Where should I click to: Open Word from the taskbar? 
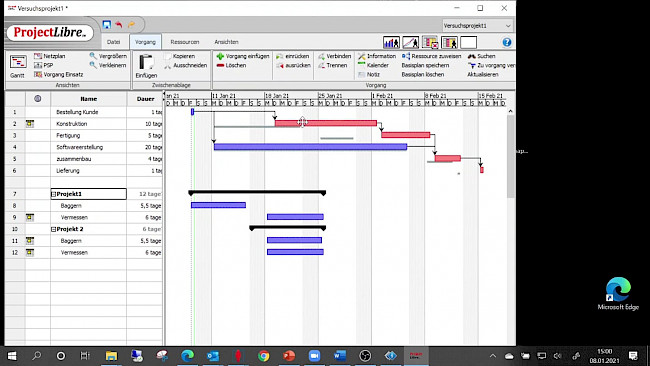point(340,356)
